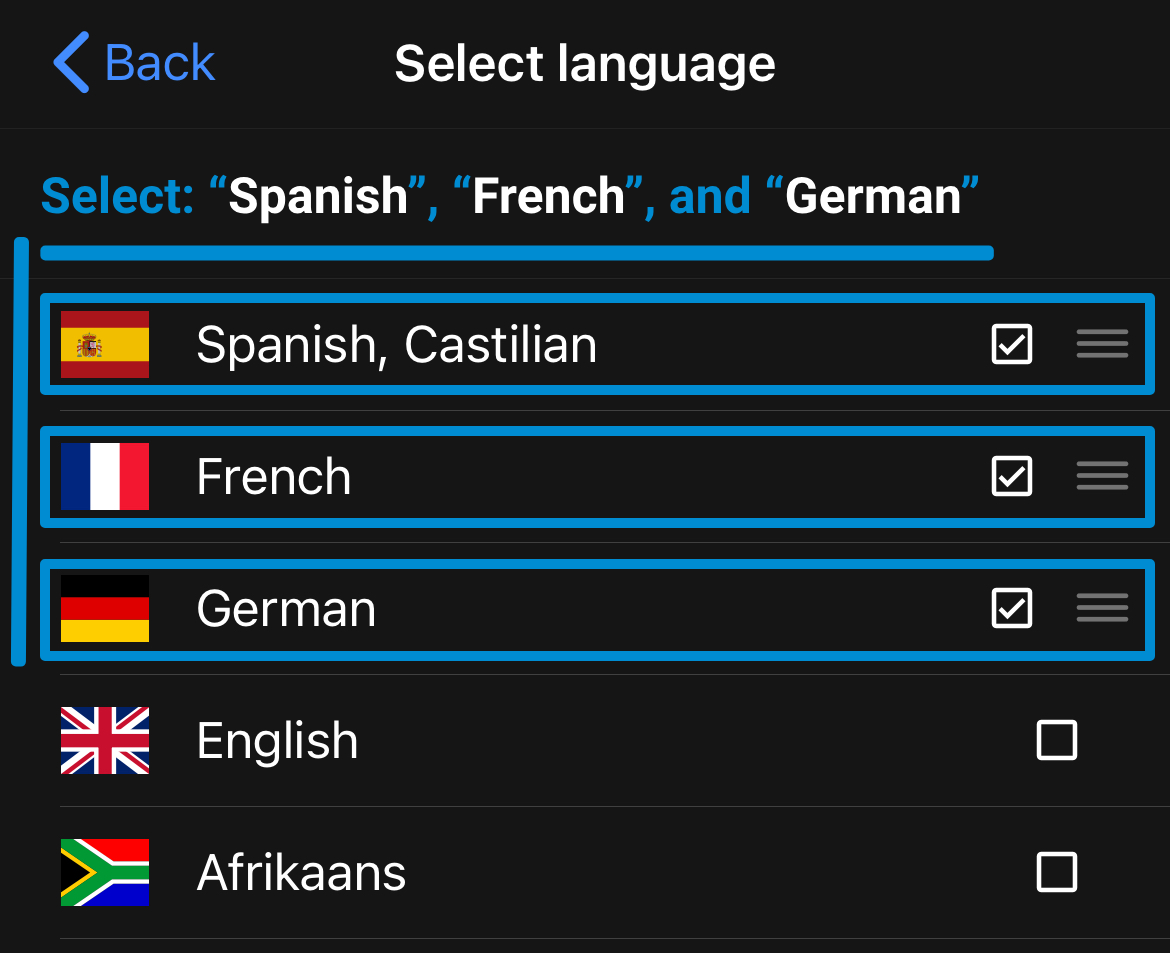Uncheck the German checkbox
The height and width of the screenshot is (953, 1170).
1011,608
